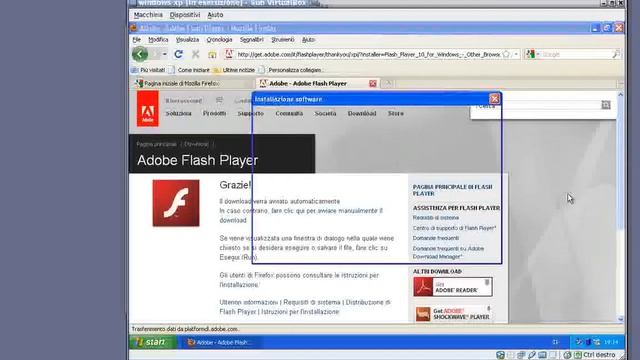Image resolution: width=640 pixels, height=360 pixels.
Task: Open the Ulteriori informazioni link
Action: coord(249,302)
